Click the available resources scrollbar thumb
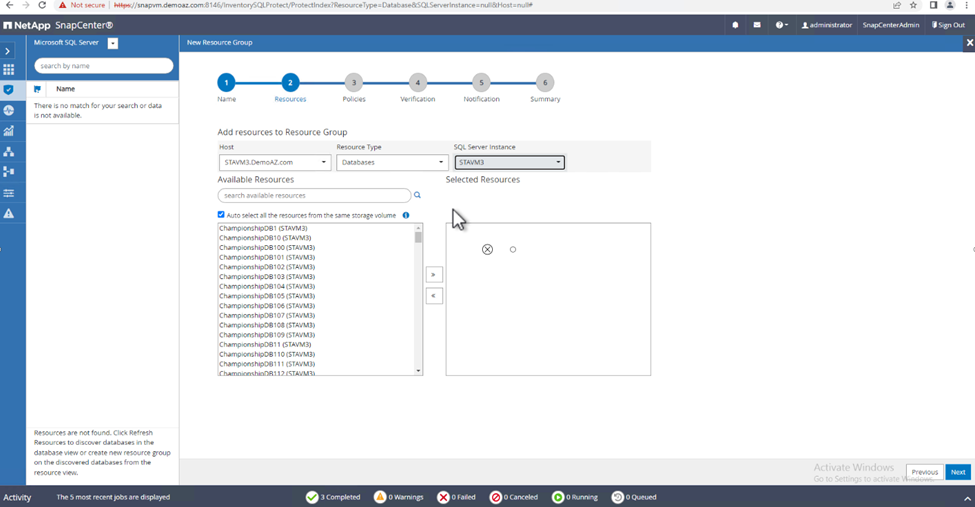The height and width of the screenshot is (507, 975). [418, 238]
